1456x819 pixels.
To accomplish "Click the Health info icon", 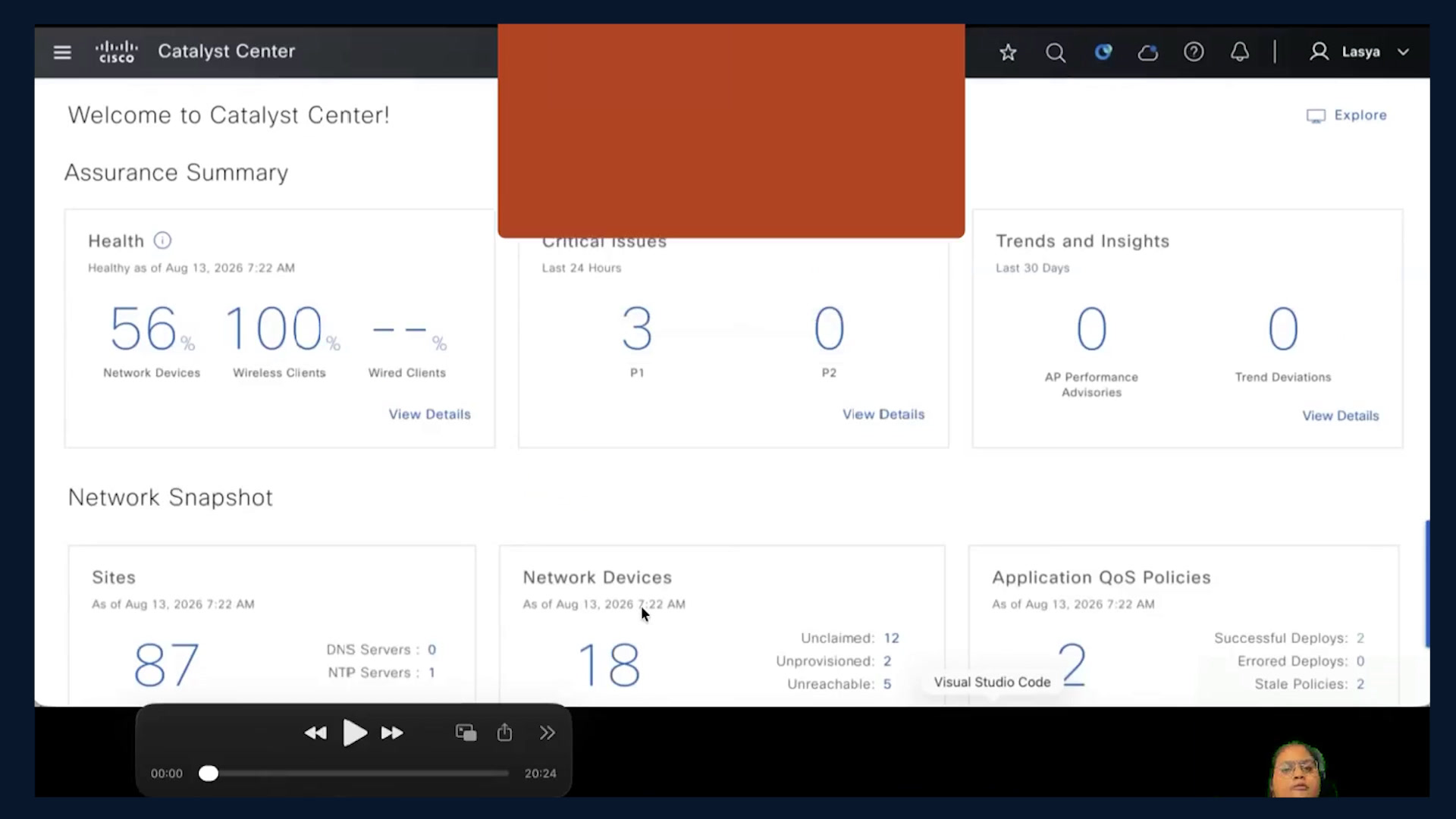I will 162,240.
